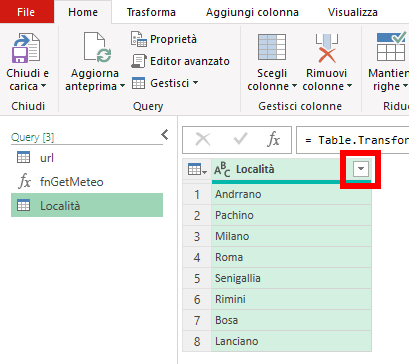Click the ABC data type icon of Località column
409x364 pixels.
click(x=222, y=170)
